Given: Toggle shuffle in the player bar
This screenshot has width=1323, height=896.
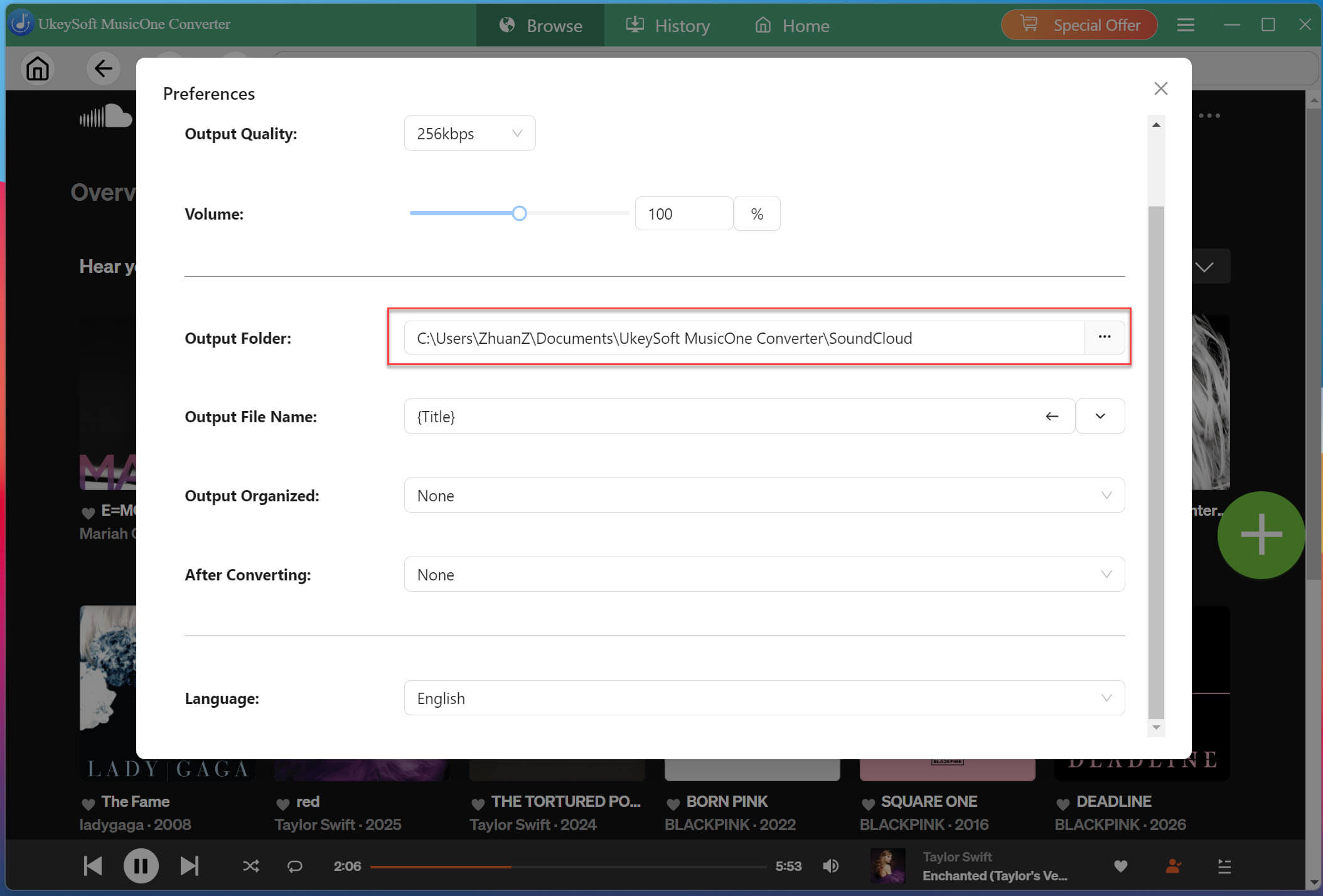Looking at the screenshot, I should (x=250, y=867).
